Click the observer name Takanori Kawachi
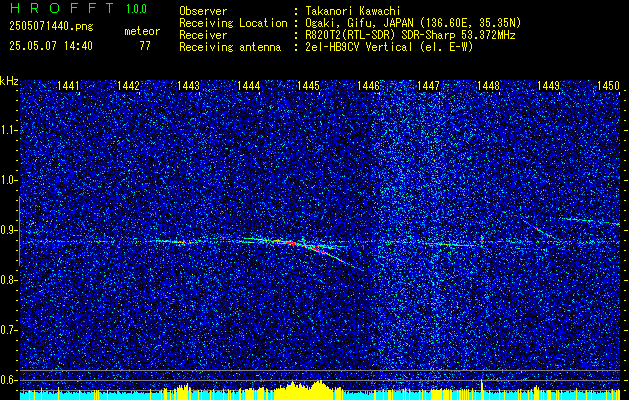The image size is (629, 400). coord(353,11)
